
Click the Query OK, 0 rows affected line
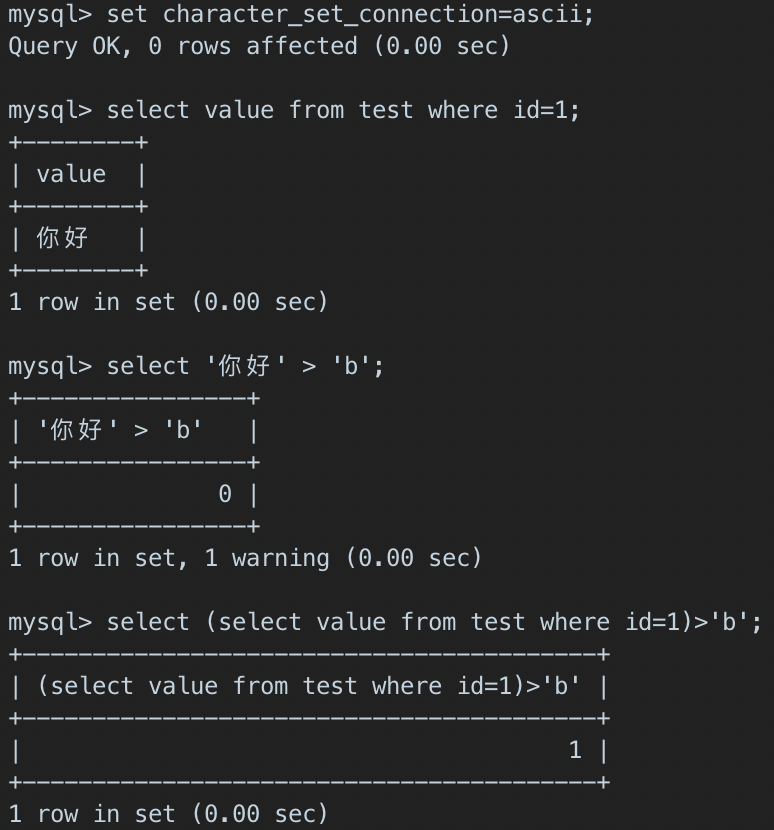[x=258, y=46]
